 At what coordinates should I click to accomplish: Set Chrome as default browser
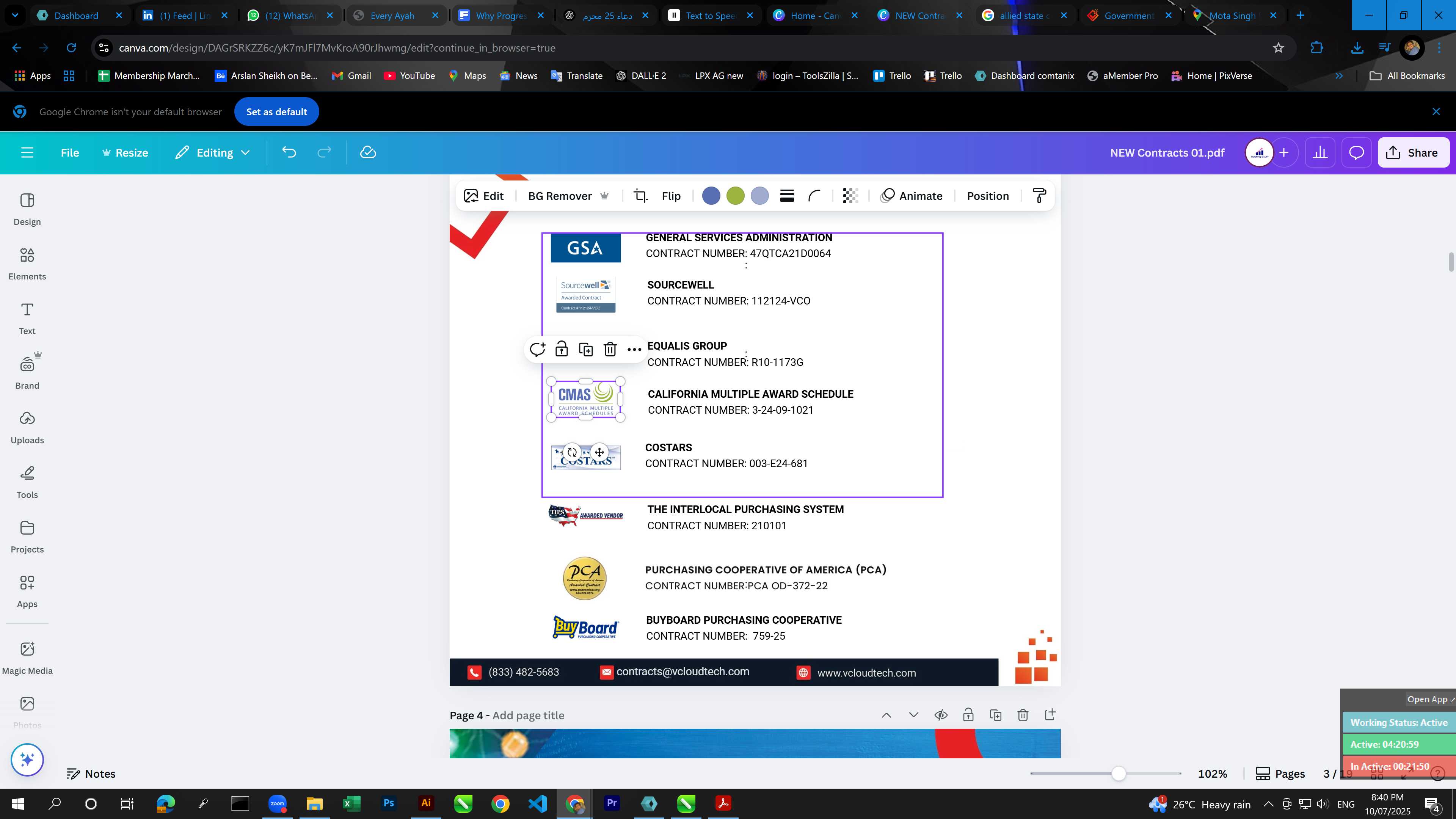point(276,112)
